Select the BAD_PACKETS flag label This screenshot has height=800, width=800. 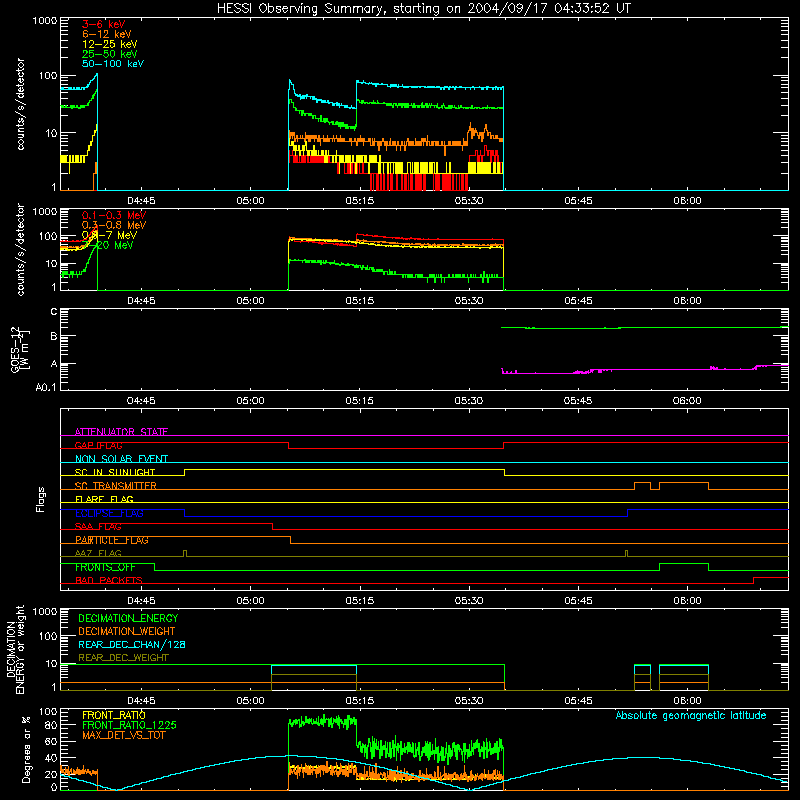[x=109, y=580]
